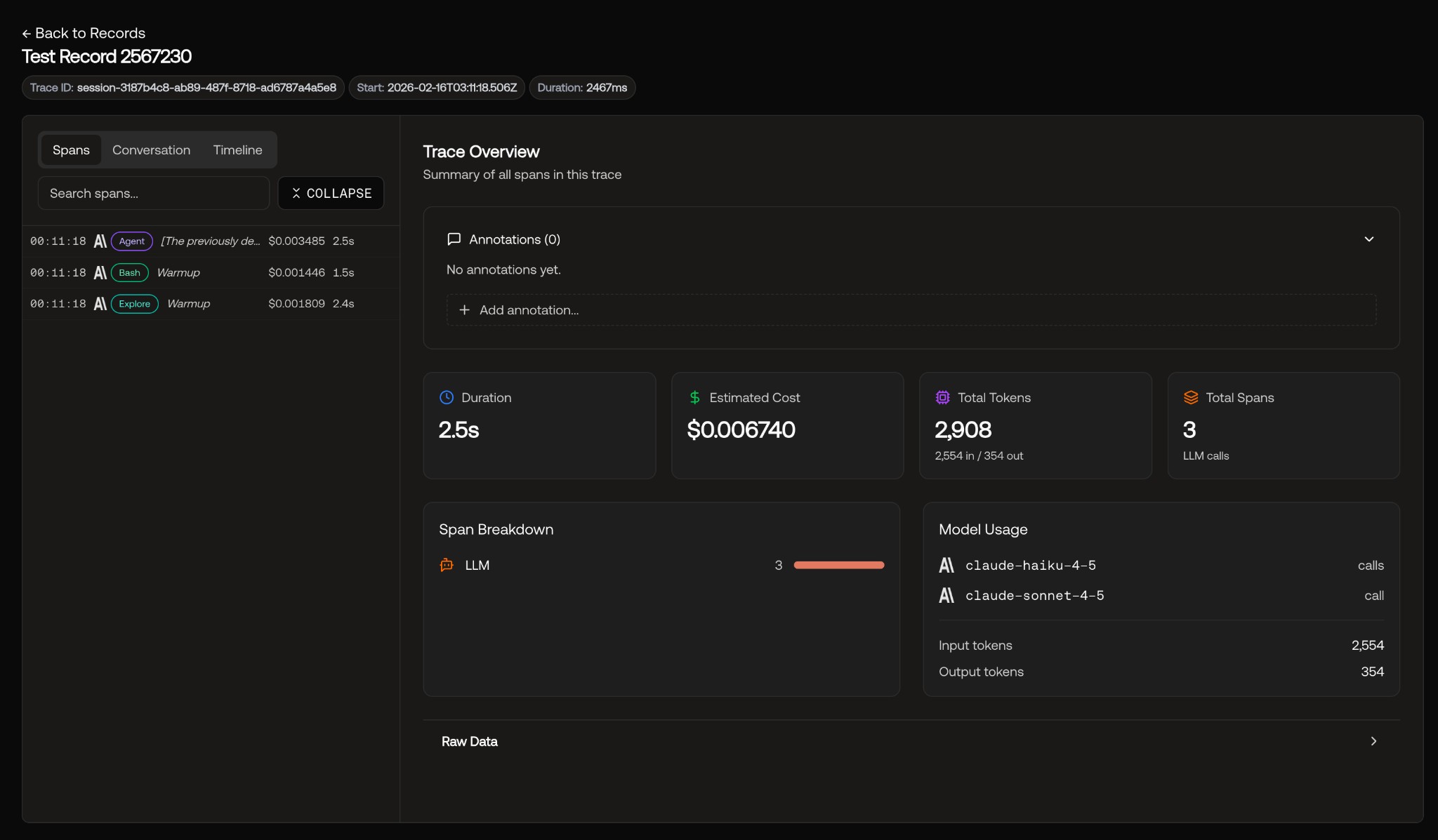The height and width of the screenshot is (840, 1438).
Task: Click the Anthropic logo beside claude-sonnet-4-5
Action: pyautogui.click(x=946, y=595)
